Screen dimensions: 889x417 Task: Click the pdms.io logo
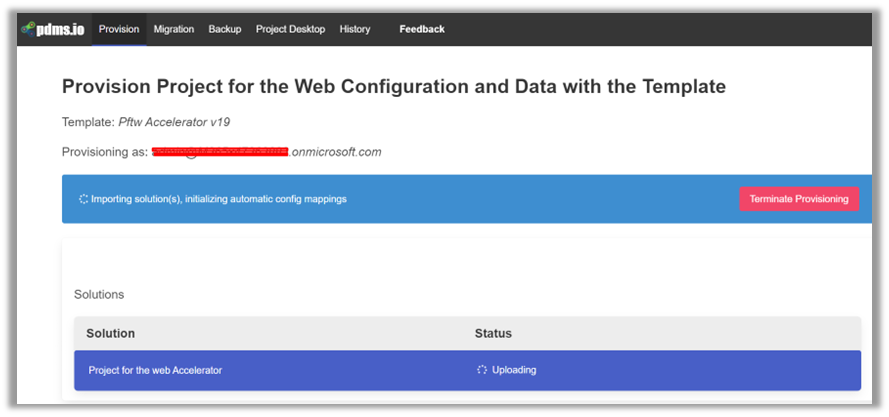tap(52, 30)
